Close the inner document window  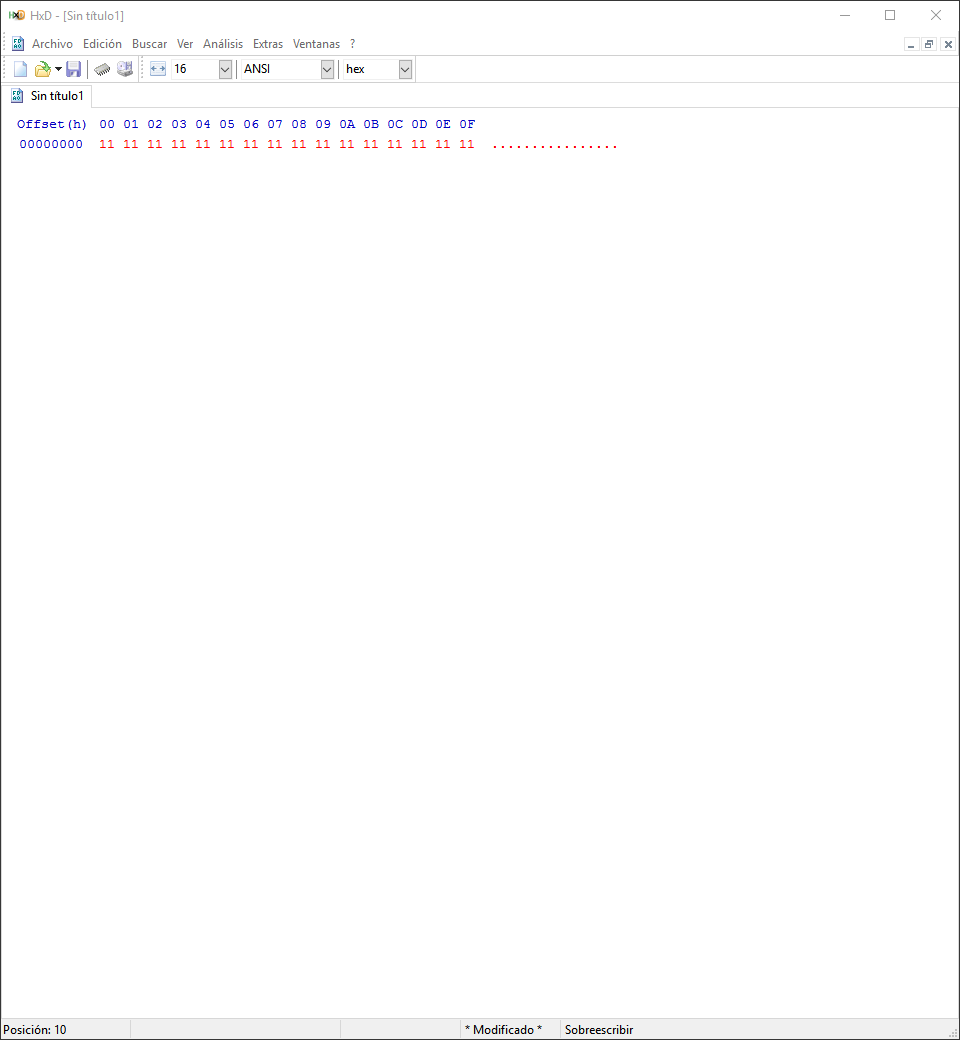948,44
